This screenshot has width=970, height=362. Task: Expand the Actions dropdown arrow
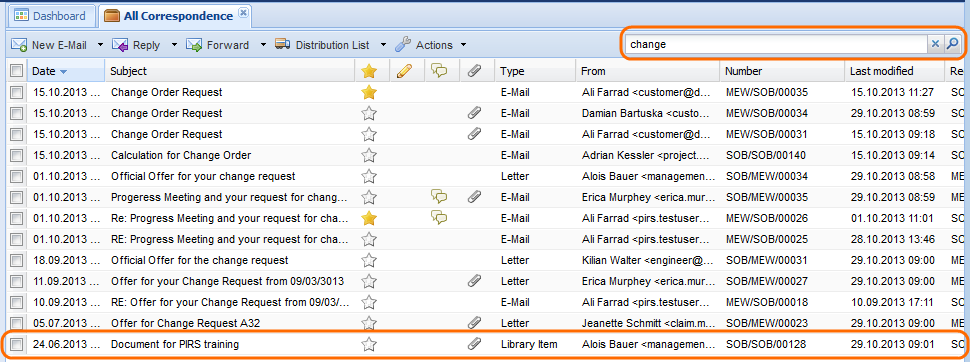(x=463, y=45)
